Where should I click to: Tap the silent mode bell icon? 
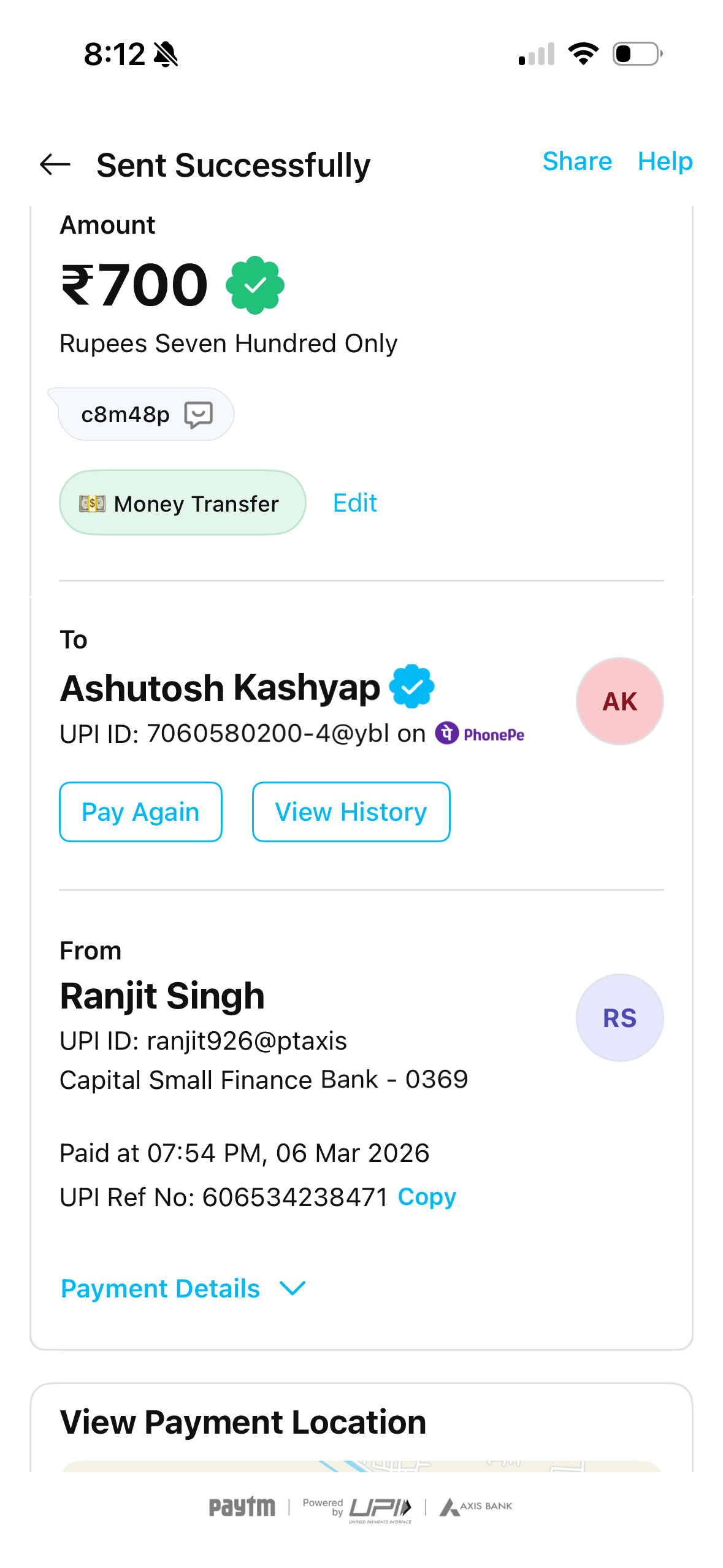[x=166, y=55]
